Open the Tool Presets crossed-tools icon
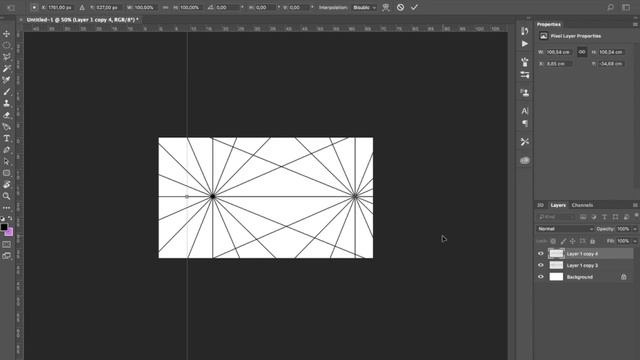The image size is (640, 360). pyautogui.click(x=524, y=142)
